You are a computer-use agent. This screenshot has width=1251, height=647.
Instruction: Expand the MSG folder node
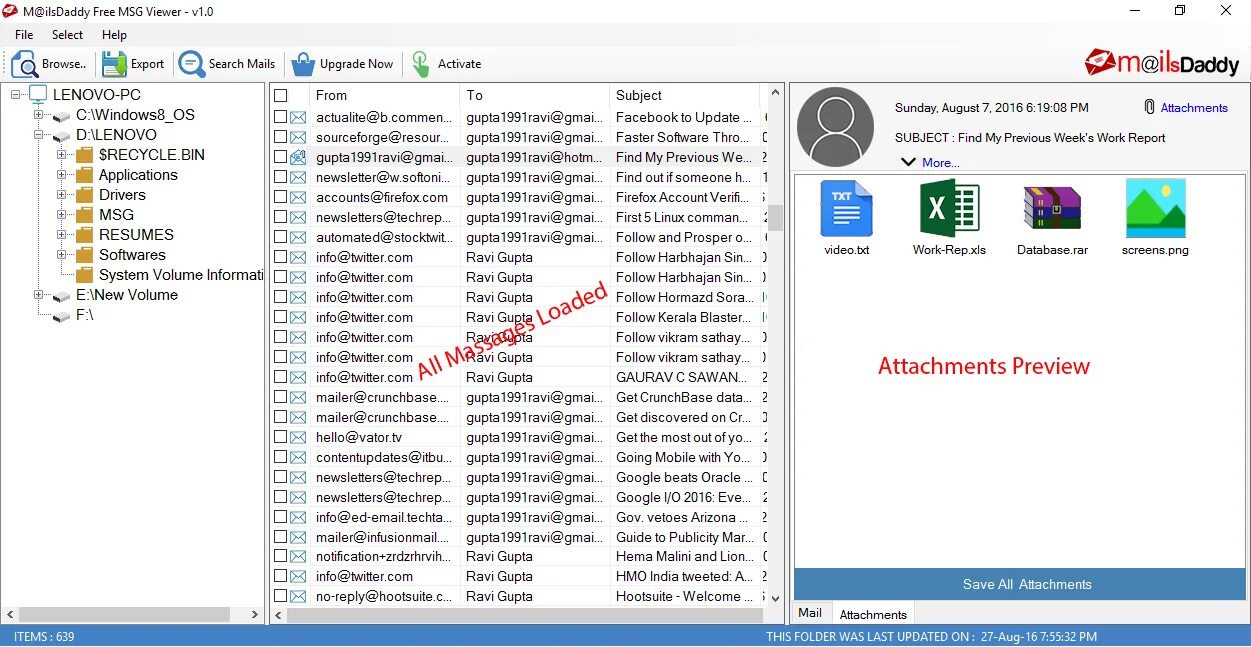pos(62,215)
